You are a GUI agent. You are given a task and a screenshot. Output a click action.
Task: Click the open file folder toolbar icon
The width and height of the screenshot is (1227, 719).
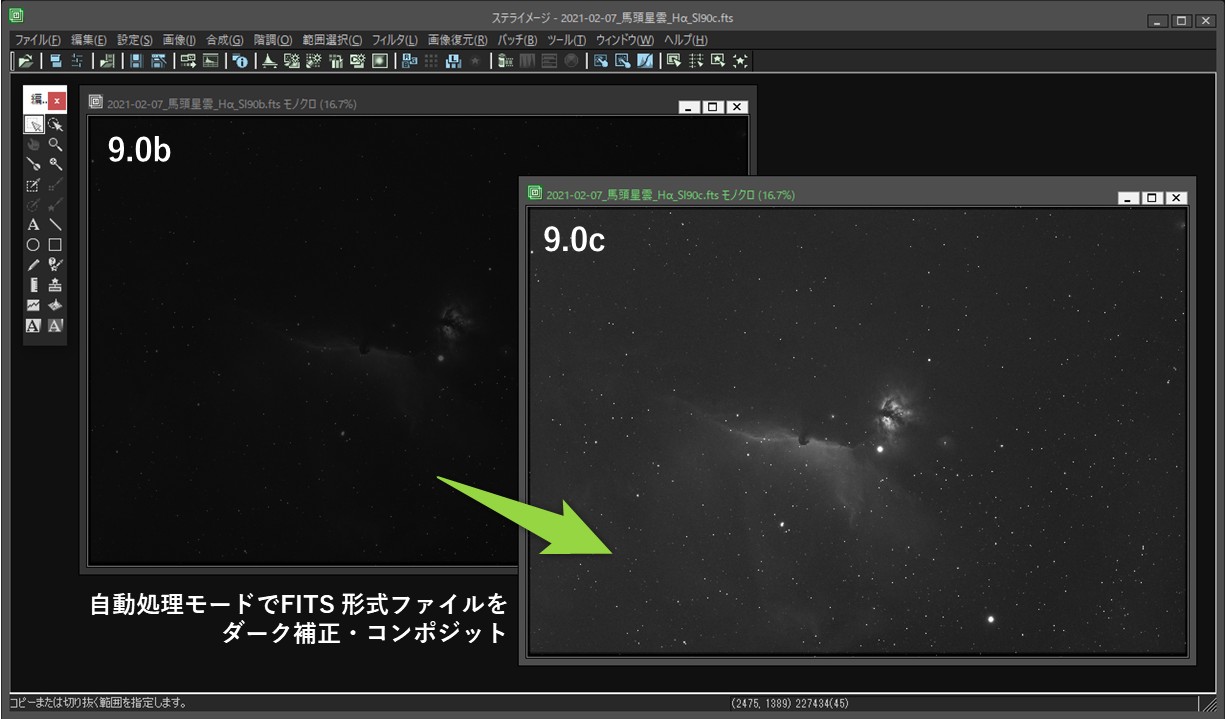pyautogui.click(x=25, y=61)
